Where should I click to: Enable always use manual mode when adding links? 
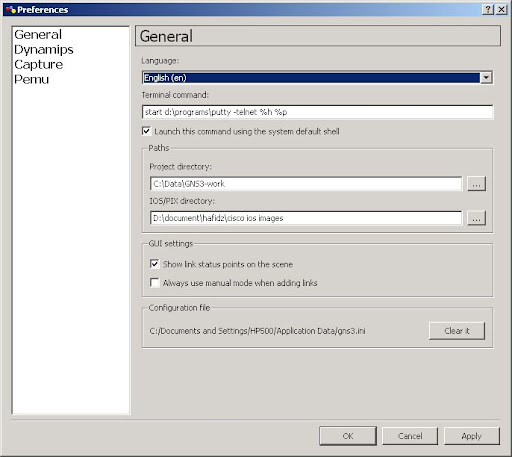[154, 283]
